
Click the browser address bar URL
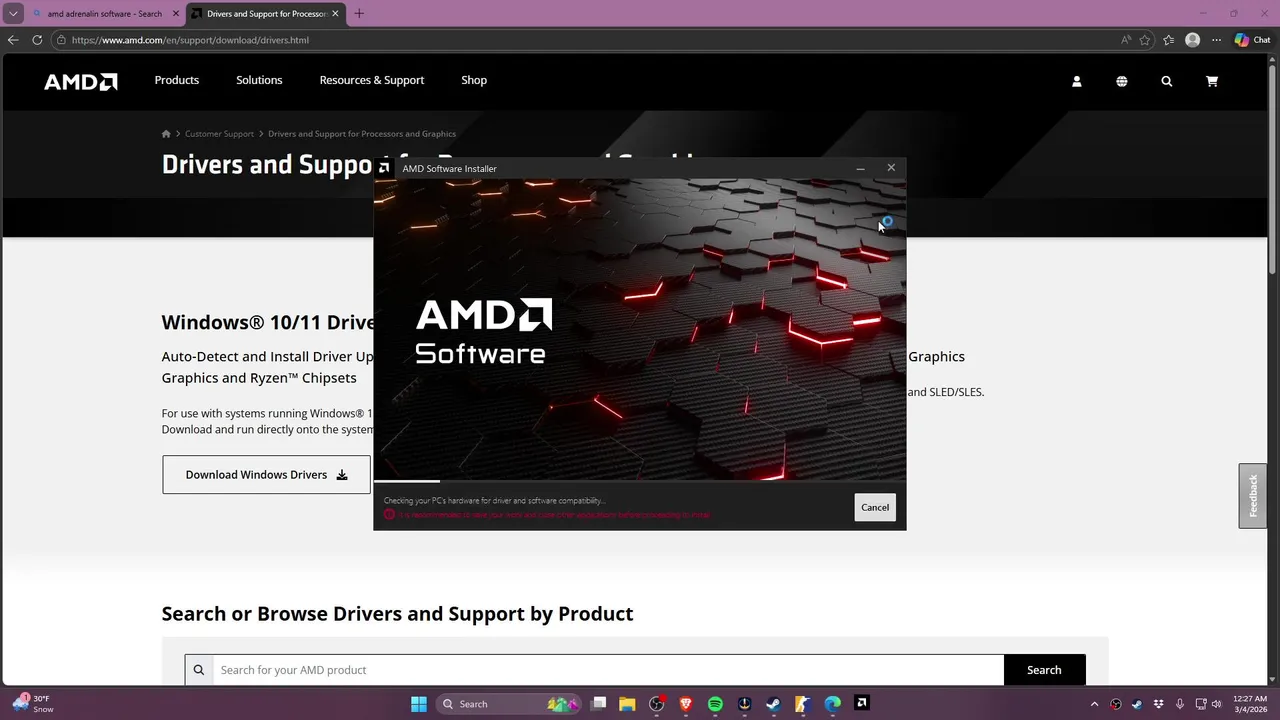(190, 40)
